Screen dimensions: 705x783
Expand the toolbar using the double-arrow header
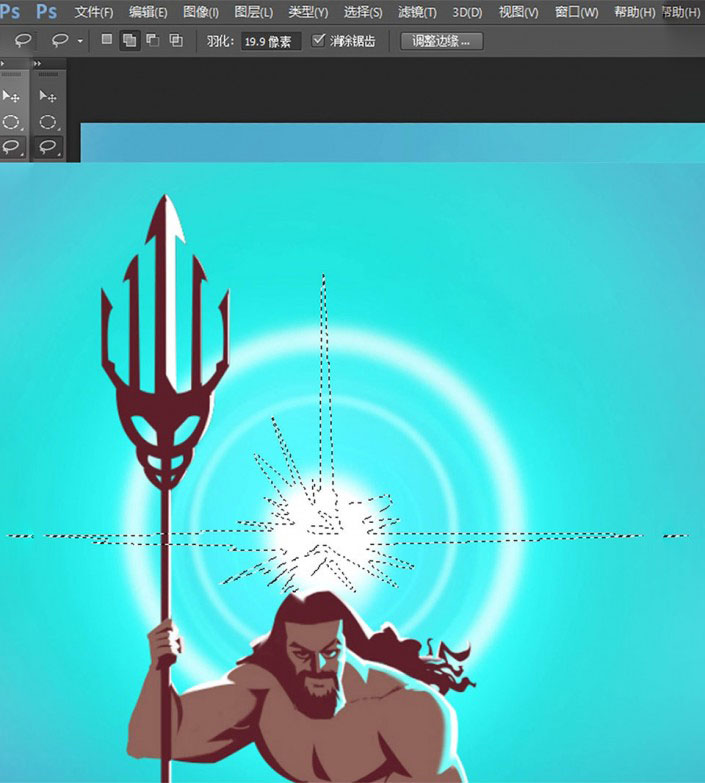(x=37, y=63)
